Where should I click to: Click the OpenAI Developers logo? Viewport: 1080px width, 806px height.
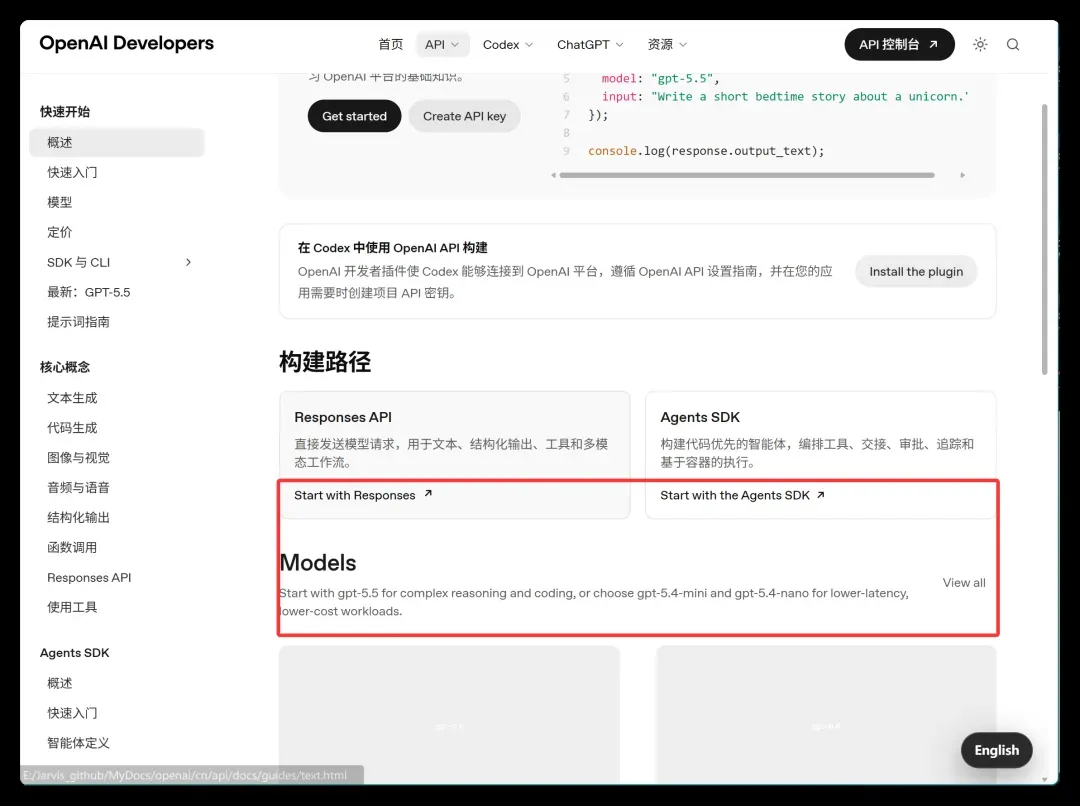click(127, 43)
